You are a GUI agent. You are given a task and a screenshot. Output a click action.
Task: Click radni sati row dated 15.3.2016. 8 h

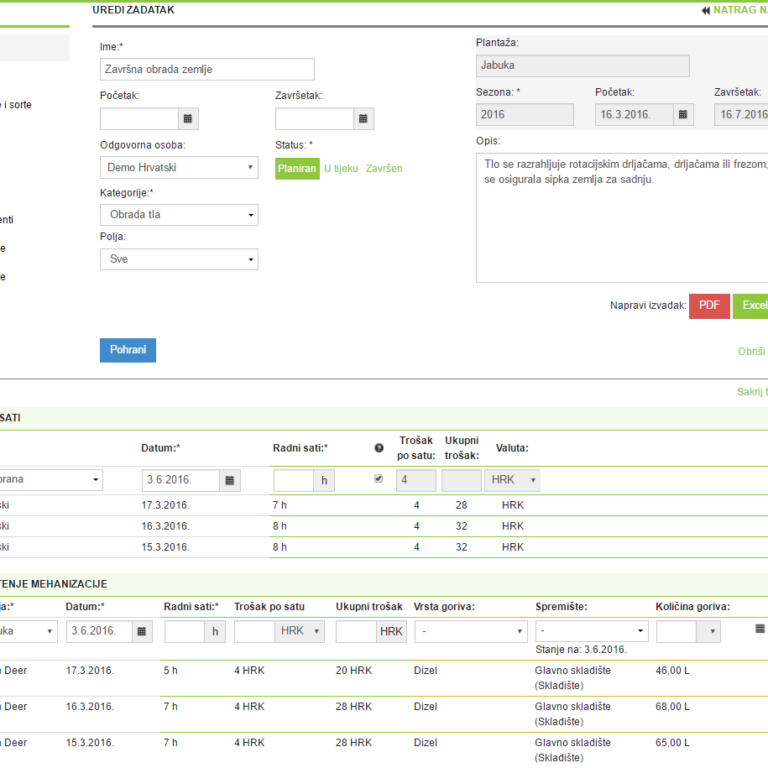(x=384, y=548)
